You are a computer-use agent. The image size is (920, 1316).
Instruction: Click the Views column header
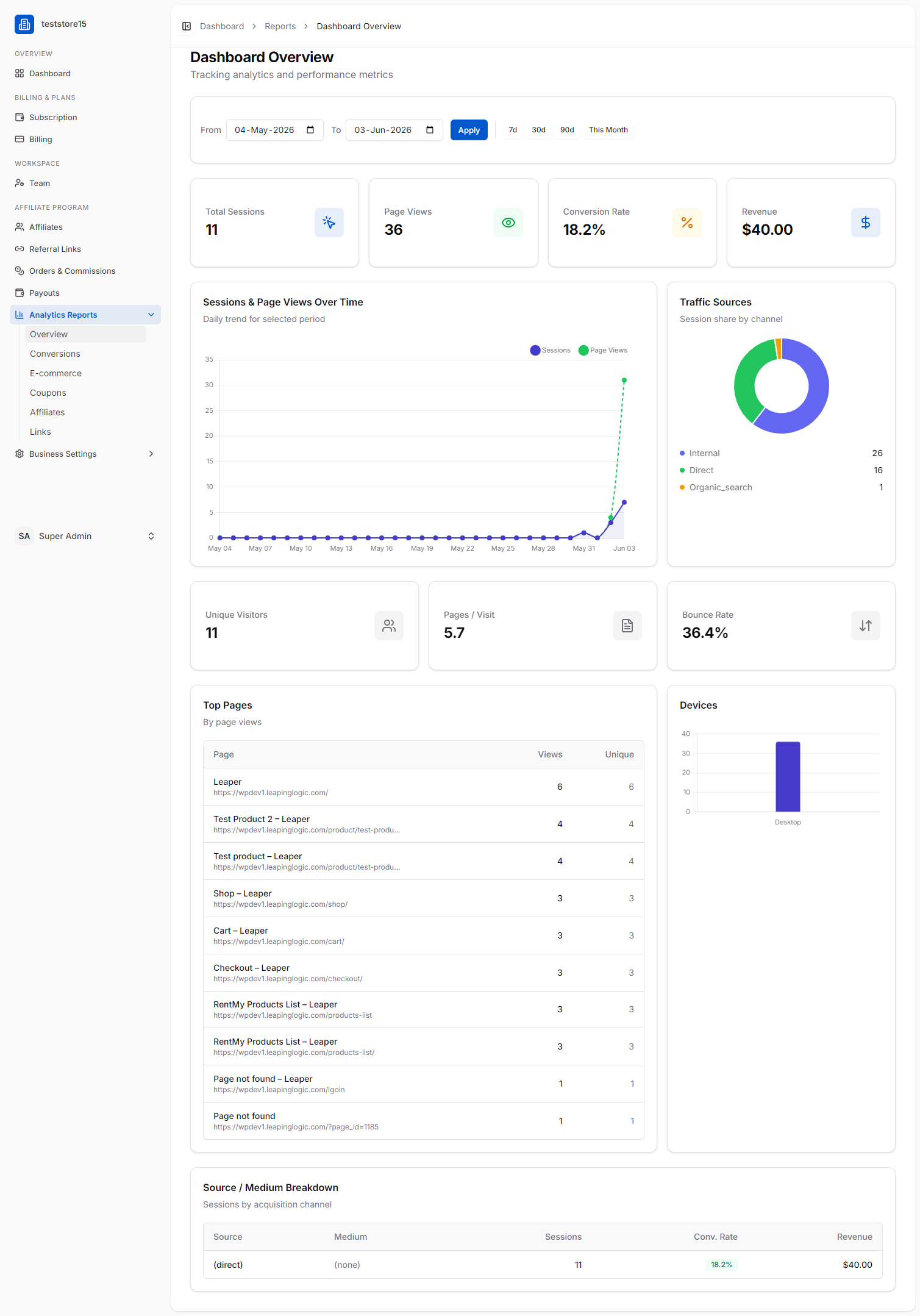(x=550, y=754)
